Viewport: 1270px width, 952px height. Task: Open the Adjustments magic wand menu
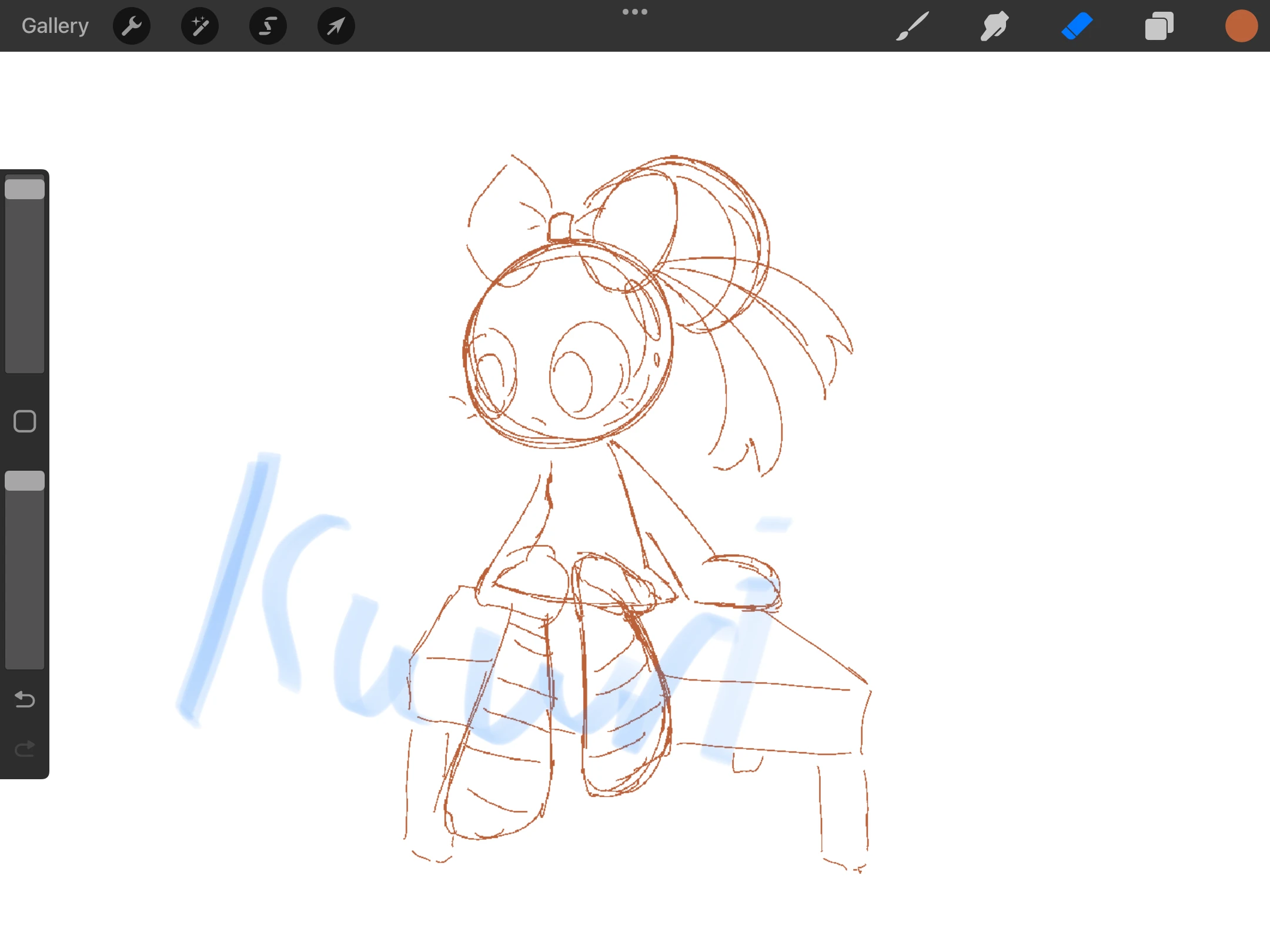199,25
